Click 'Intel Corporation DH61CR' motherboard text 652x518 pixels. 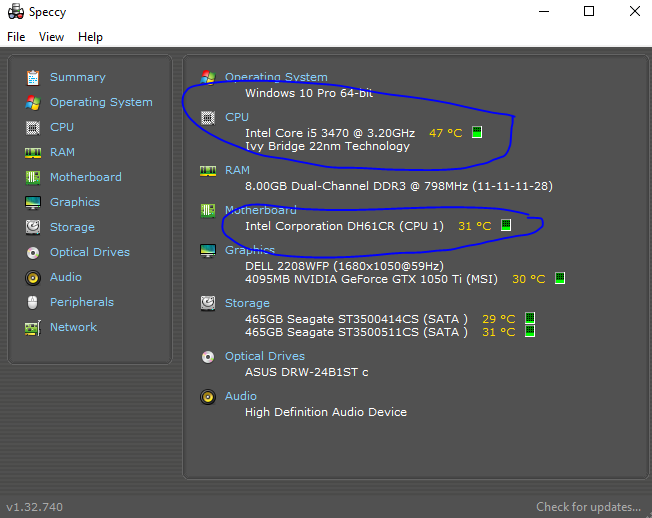click(344, 226)
